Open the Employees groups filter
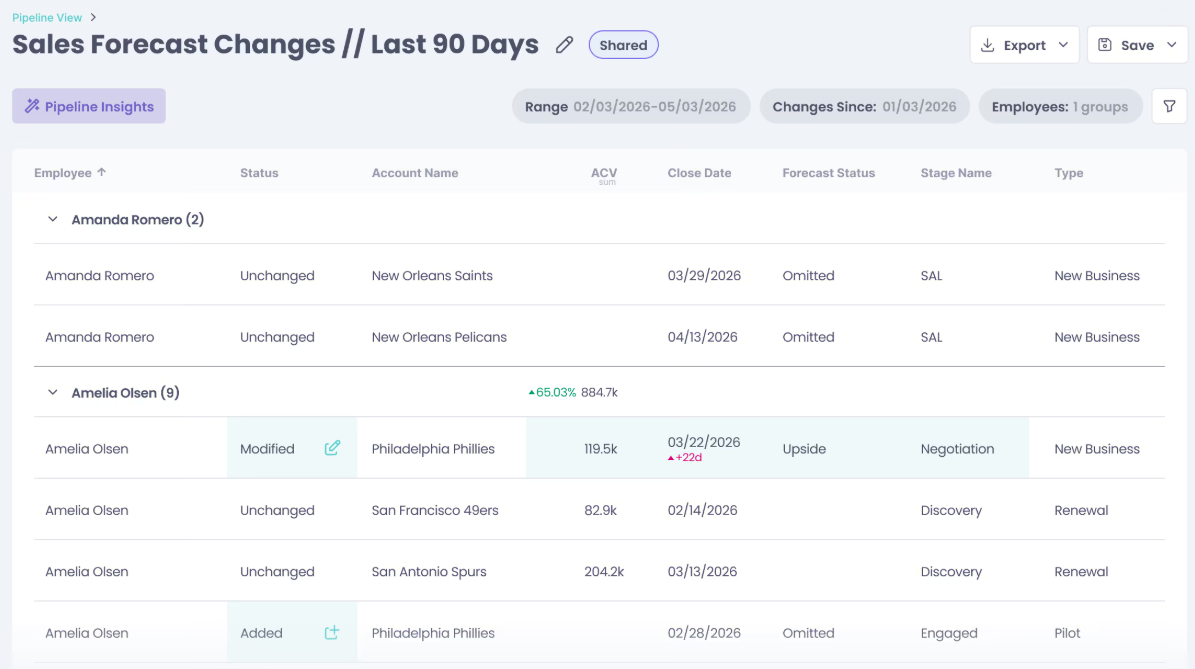The width and height of the screenshot is (1195, 669). point(1060,107)
